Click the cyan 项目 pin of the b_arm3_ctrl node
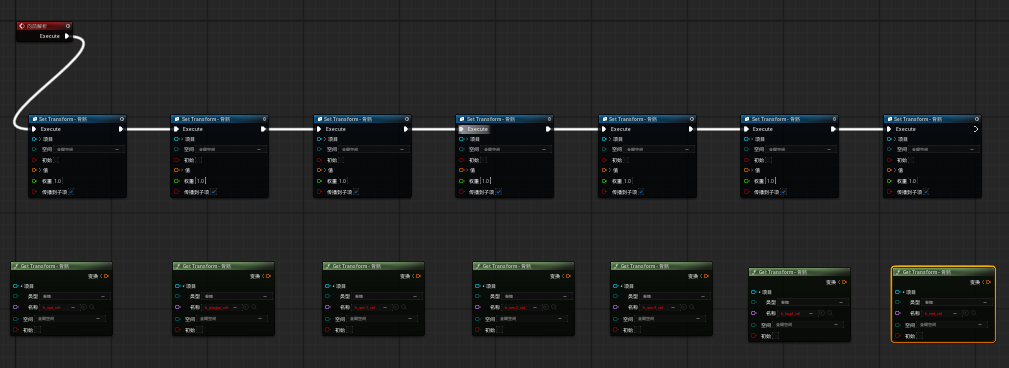The height and width of the screenshot is (368, 1009). pyautogui.click(x=616, y=286)
